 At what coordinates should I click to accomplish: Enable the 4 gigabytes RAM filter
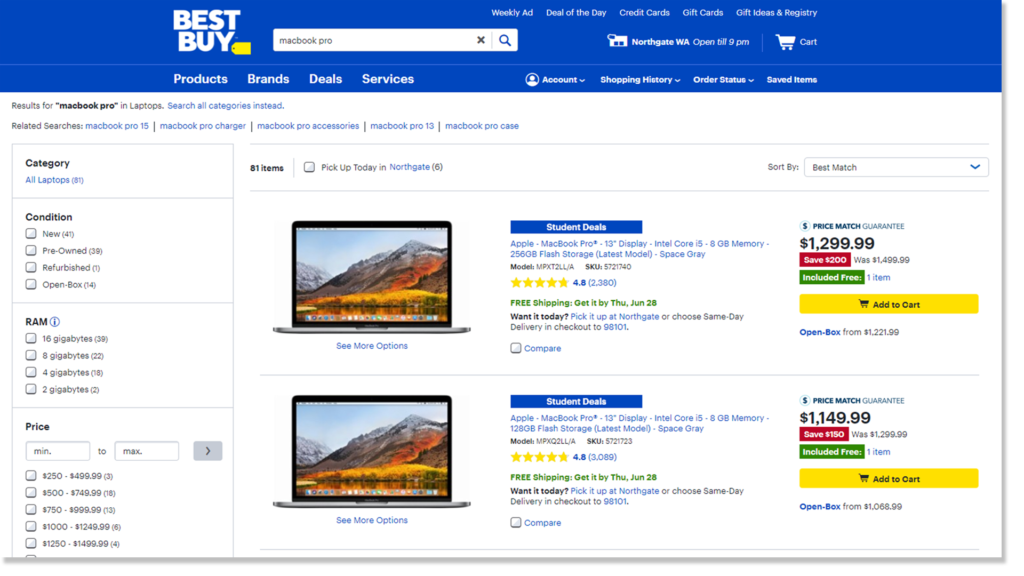[x=31, y=372]
